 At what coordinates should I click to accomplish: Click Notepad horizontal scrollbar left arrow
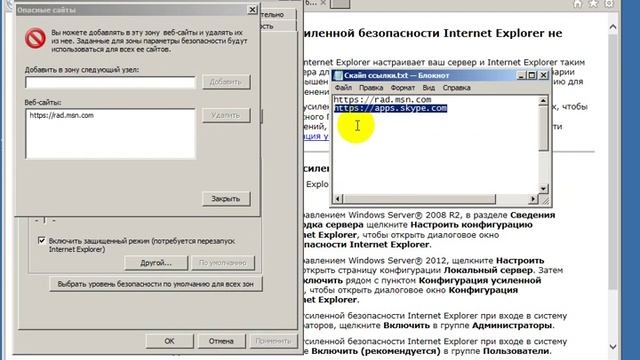point(338,199)
